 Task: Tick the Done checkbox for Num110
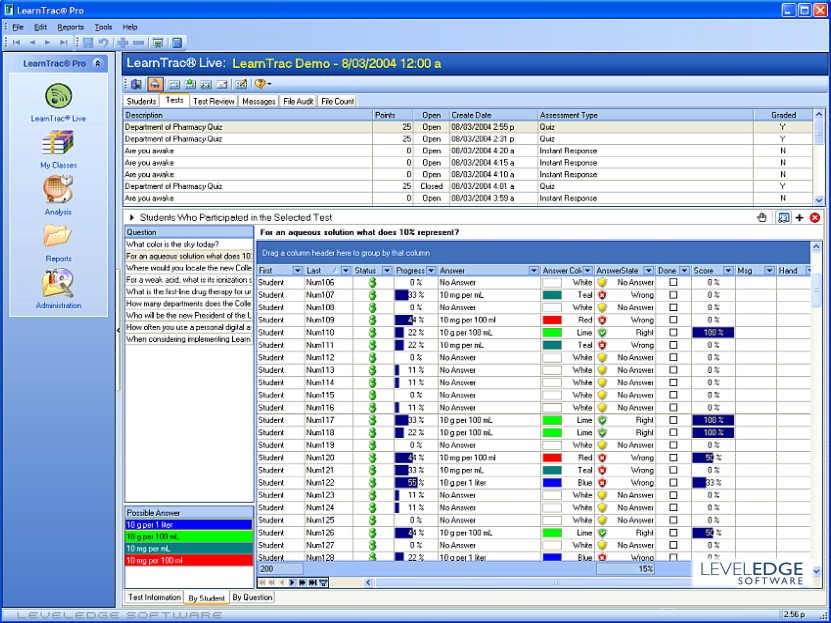[x=673, y=332]
